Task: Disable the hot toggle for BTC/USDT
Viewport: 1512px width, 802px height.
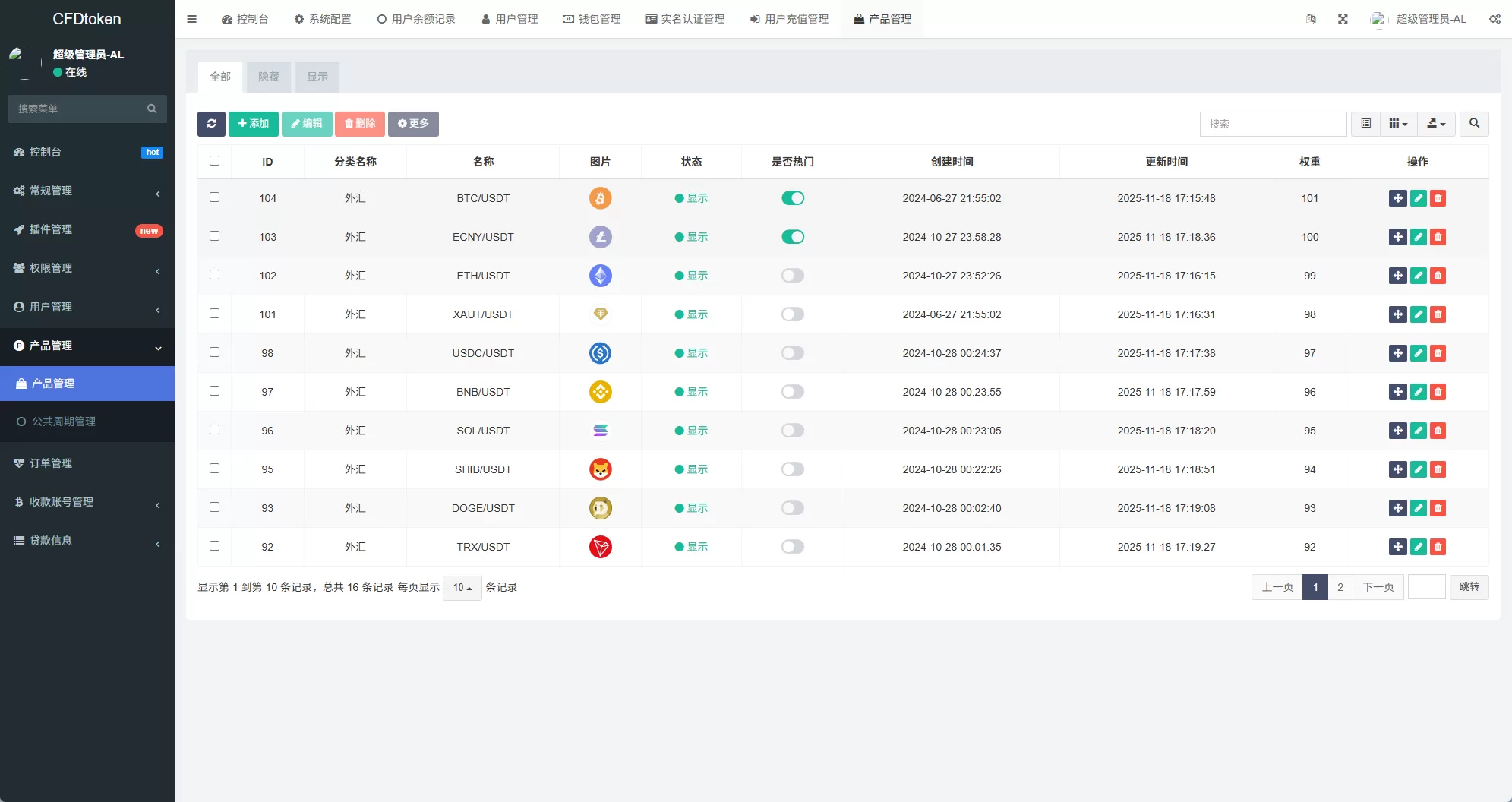Action: point(792,198)
